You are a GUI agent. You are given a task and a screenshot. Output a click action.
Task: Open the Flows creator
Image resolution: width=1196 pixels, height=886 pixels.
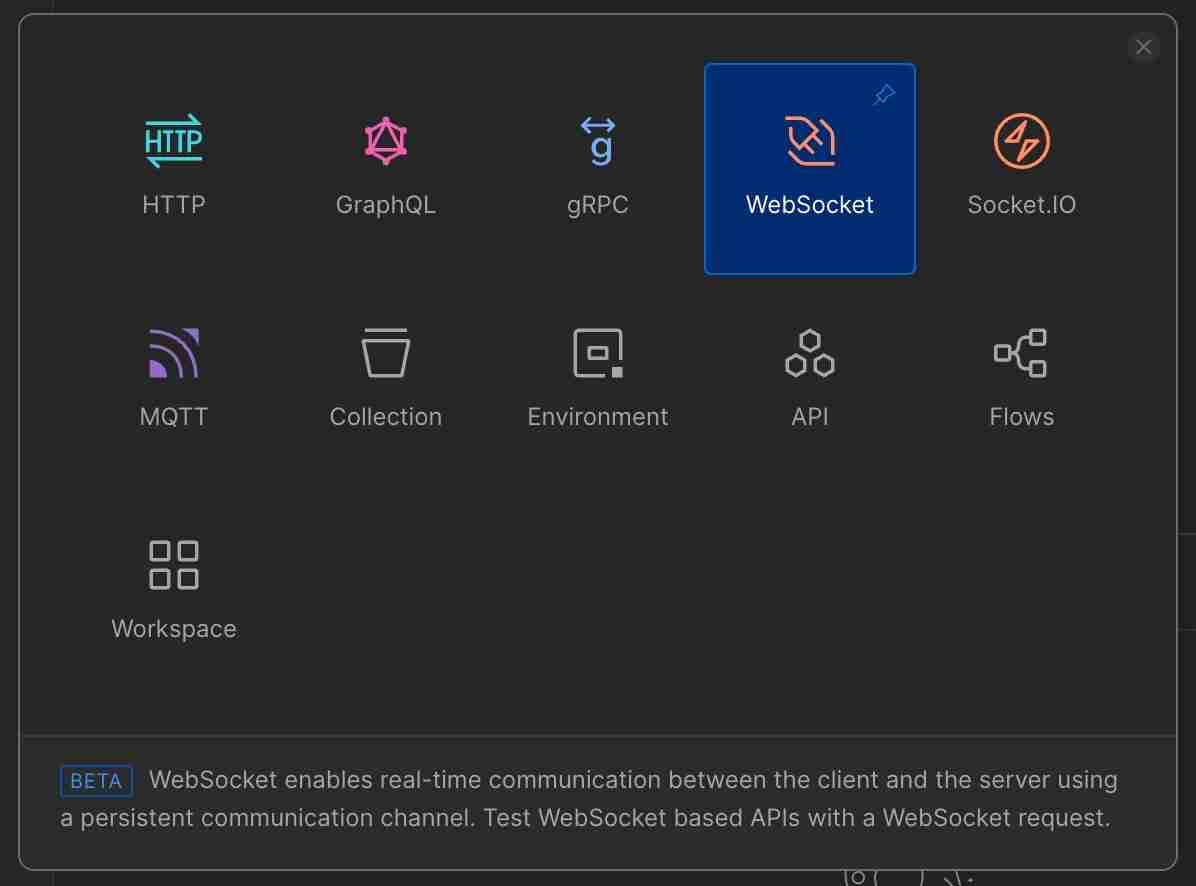point(1022,377)
